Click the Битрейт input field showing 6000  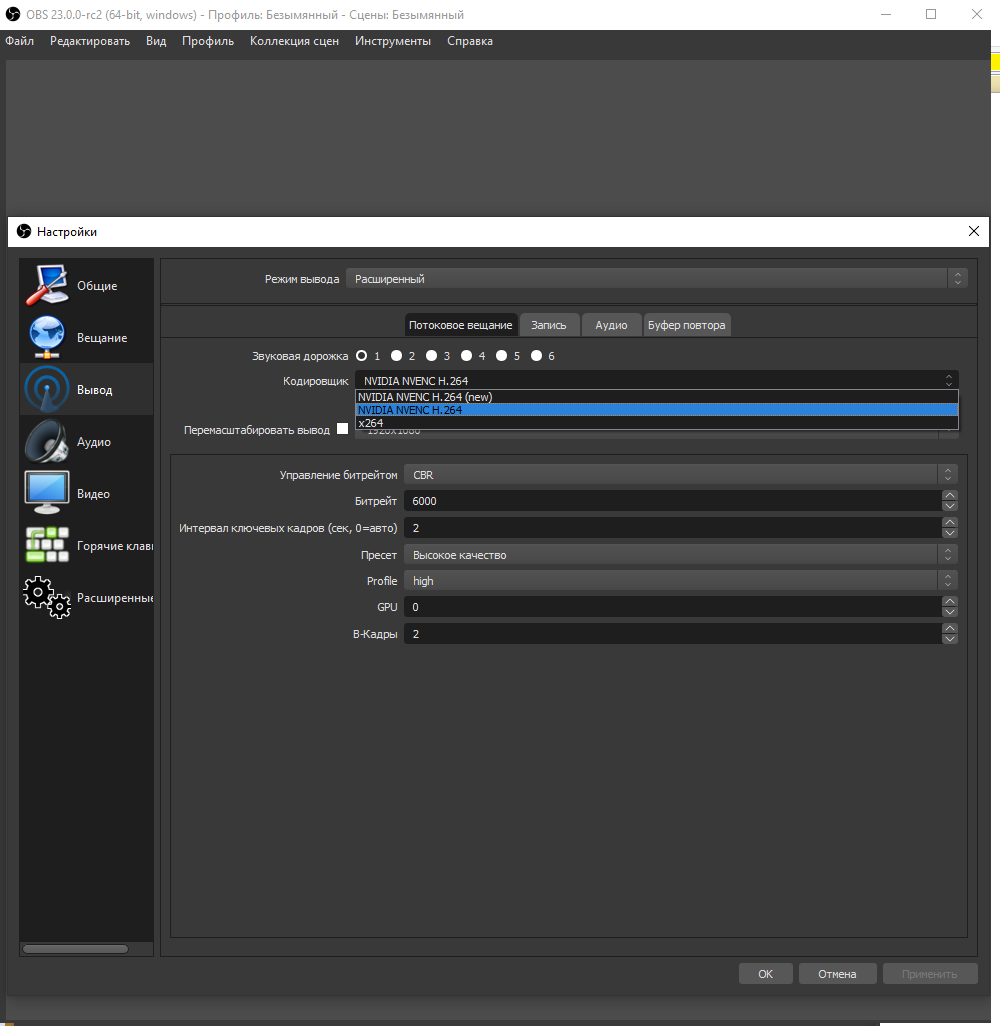tap(673, 501)
